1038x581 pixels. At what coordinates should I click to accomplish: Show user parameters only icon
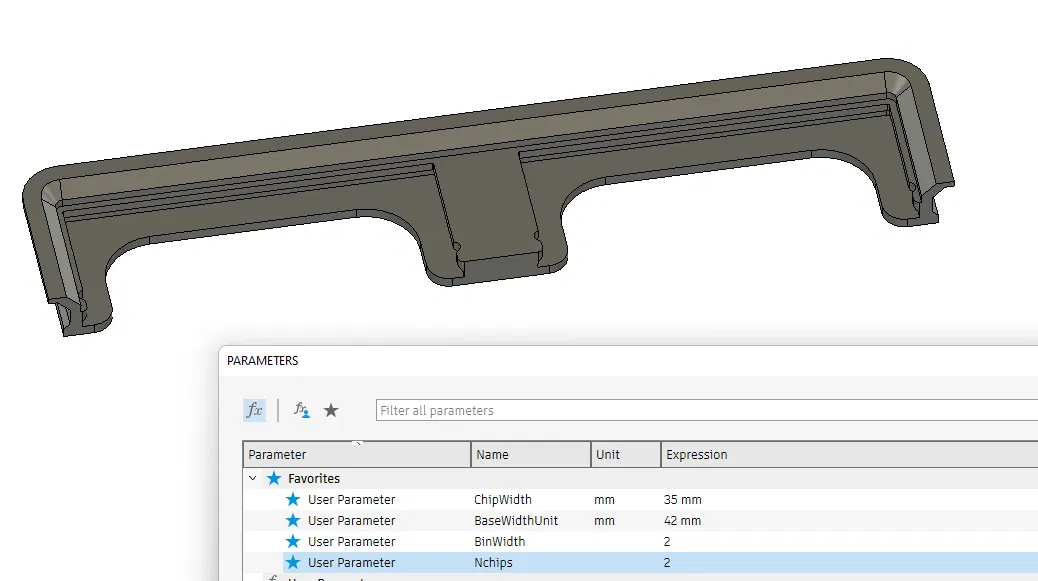pos(302,410)
